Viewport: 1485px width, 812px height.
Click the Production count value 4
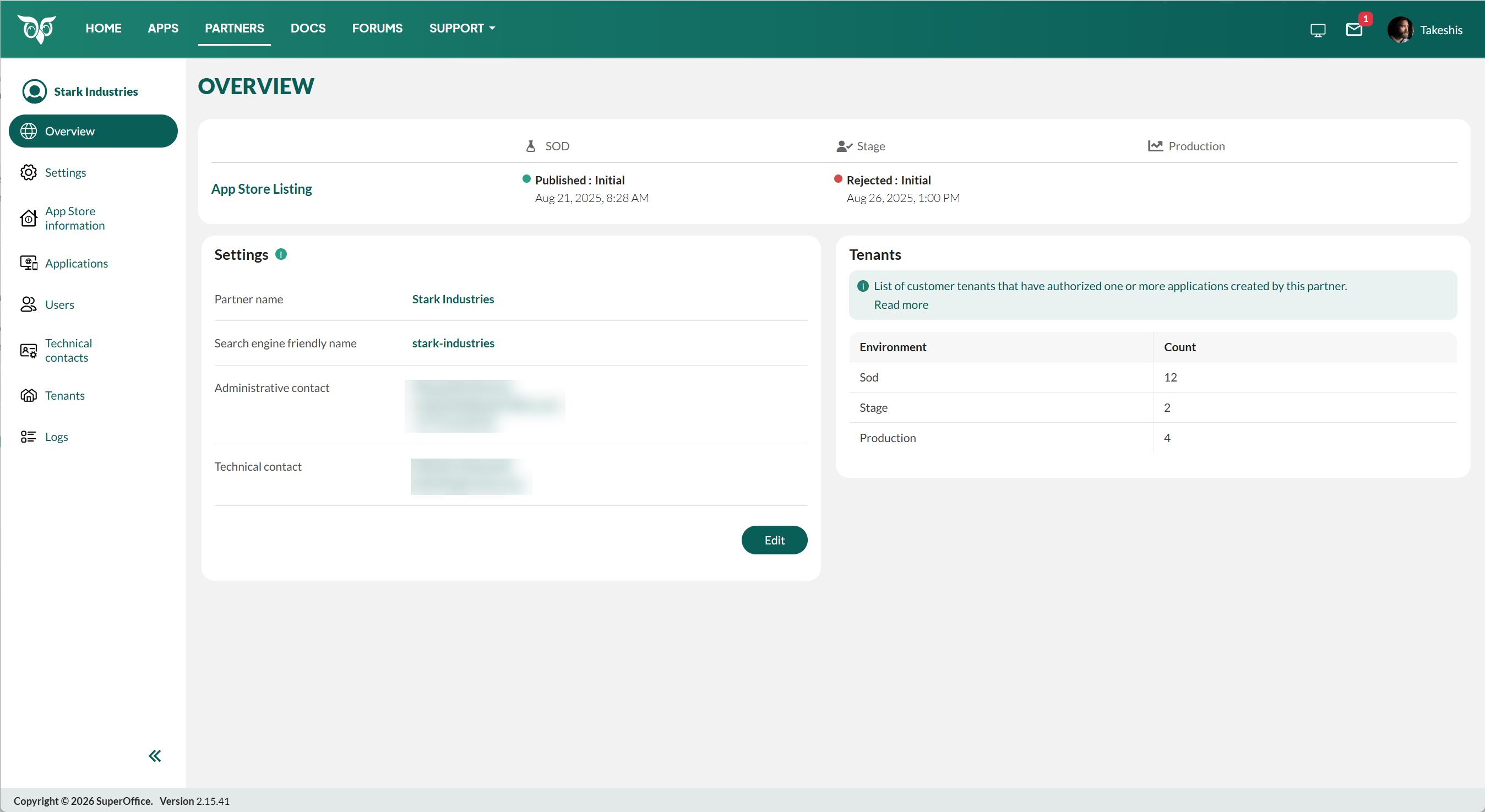[1167, 438]
